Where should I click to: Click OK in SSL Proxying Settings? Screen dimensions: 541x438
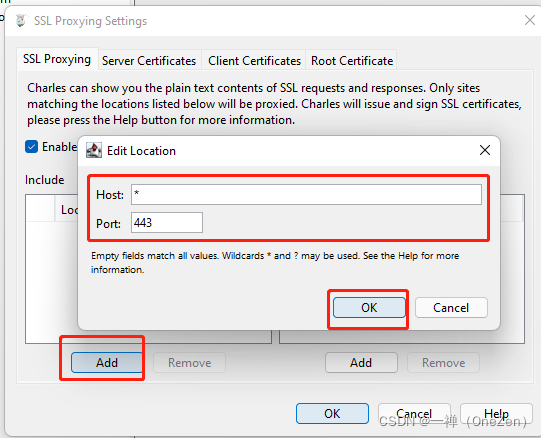pyautogui.click(x=332, y=413)
